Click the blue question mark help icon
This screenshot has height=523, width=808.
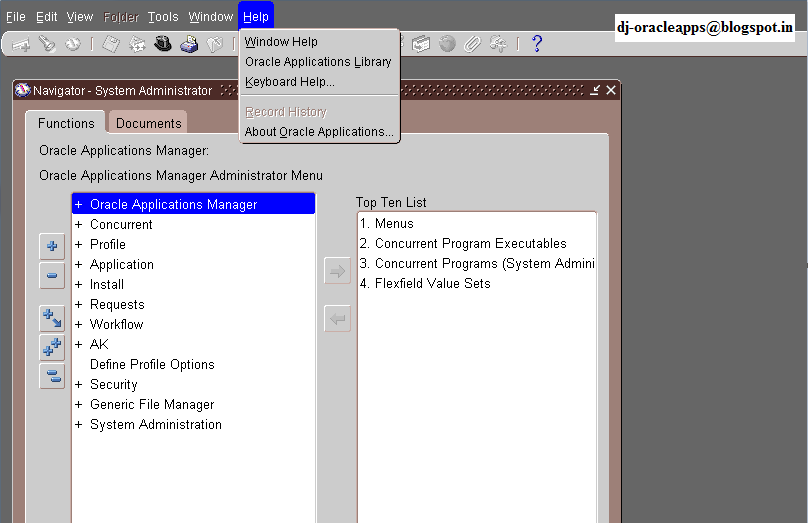pyautogui.click(x=536, y=44)
